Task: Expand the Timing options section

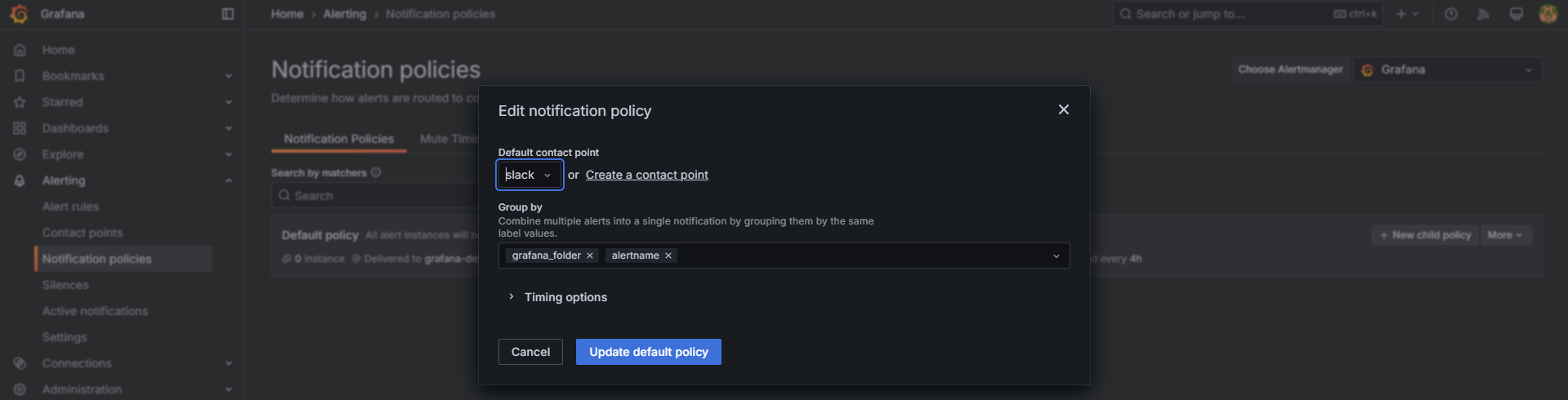Action: [x=511, y=296]
